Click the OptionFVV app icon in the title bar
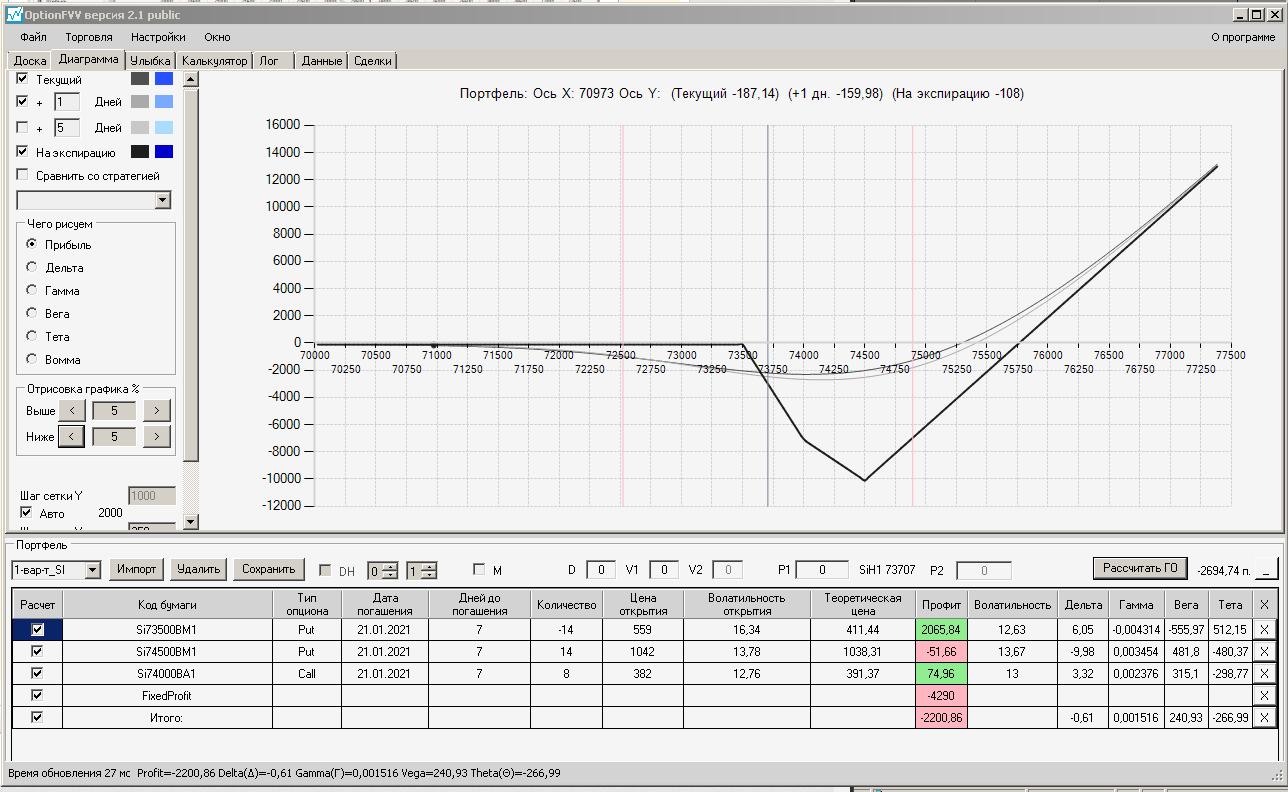The image size is (1288, 792). [x=14, y=15]
